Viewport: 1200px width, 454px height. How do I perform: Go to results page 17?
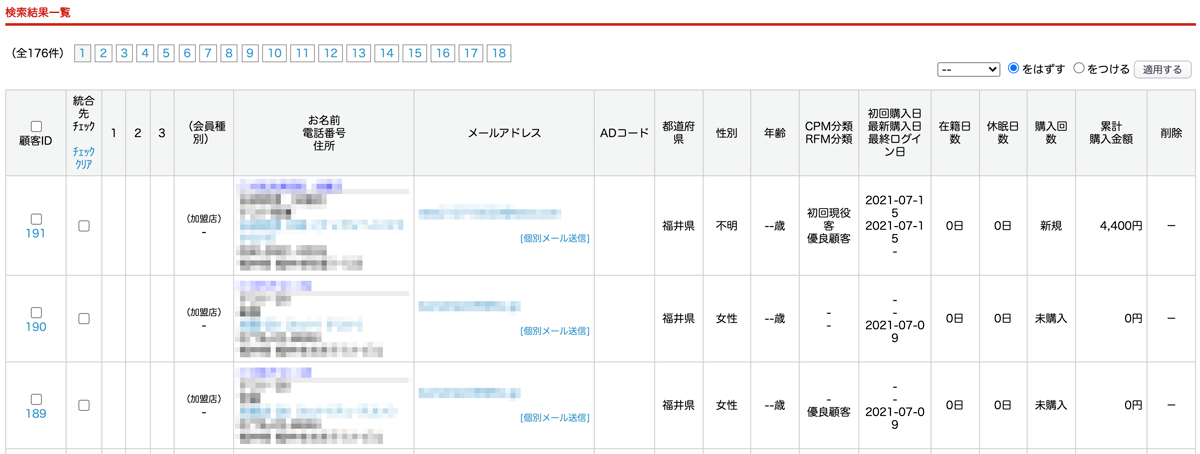[x=470, y=53]
